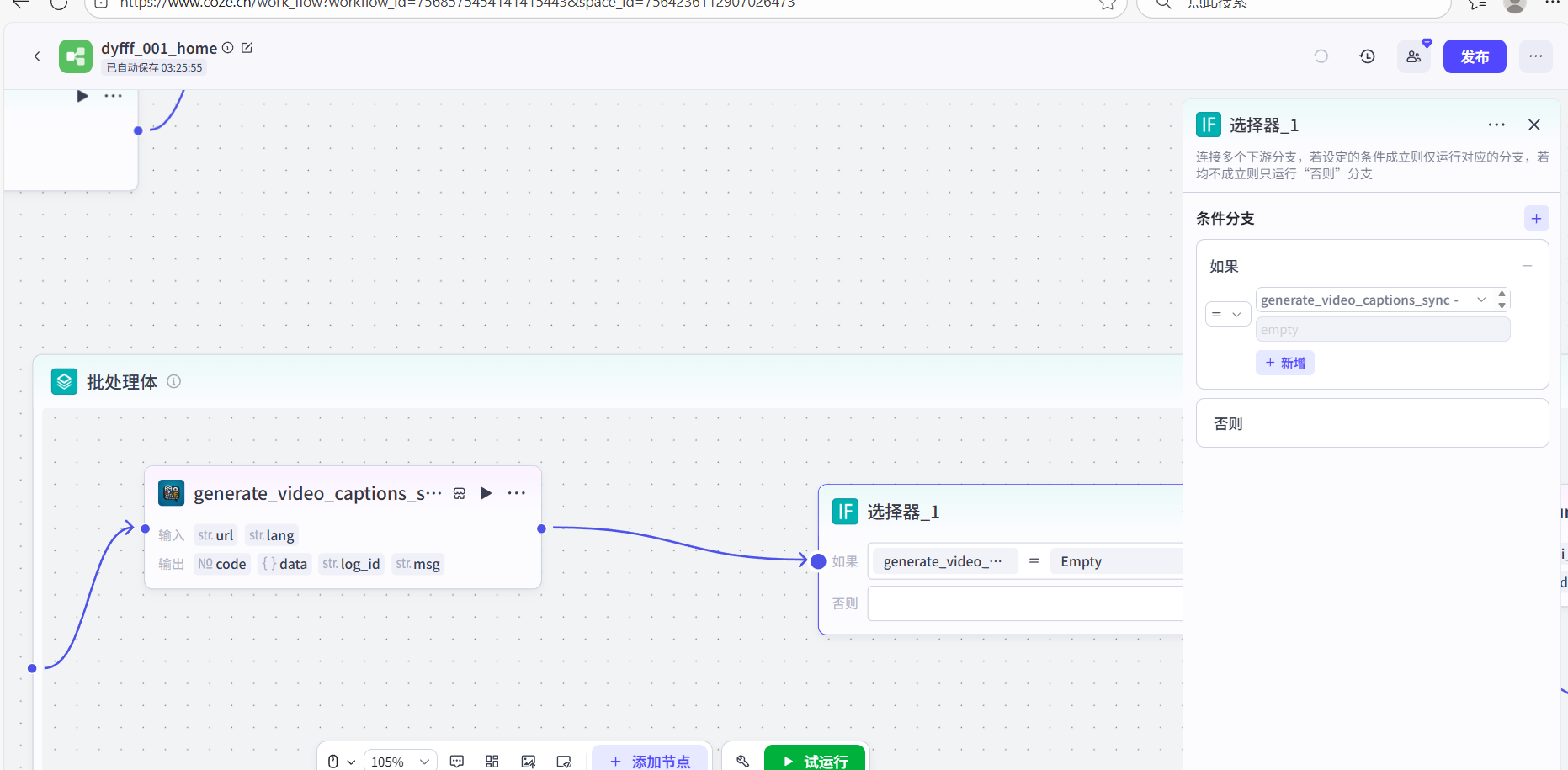The height and width of the screenshot is (770, 1568).
Task: Open the debug wrench icon
Action: (742, 761)
